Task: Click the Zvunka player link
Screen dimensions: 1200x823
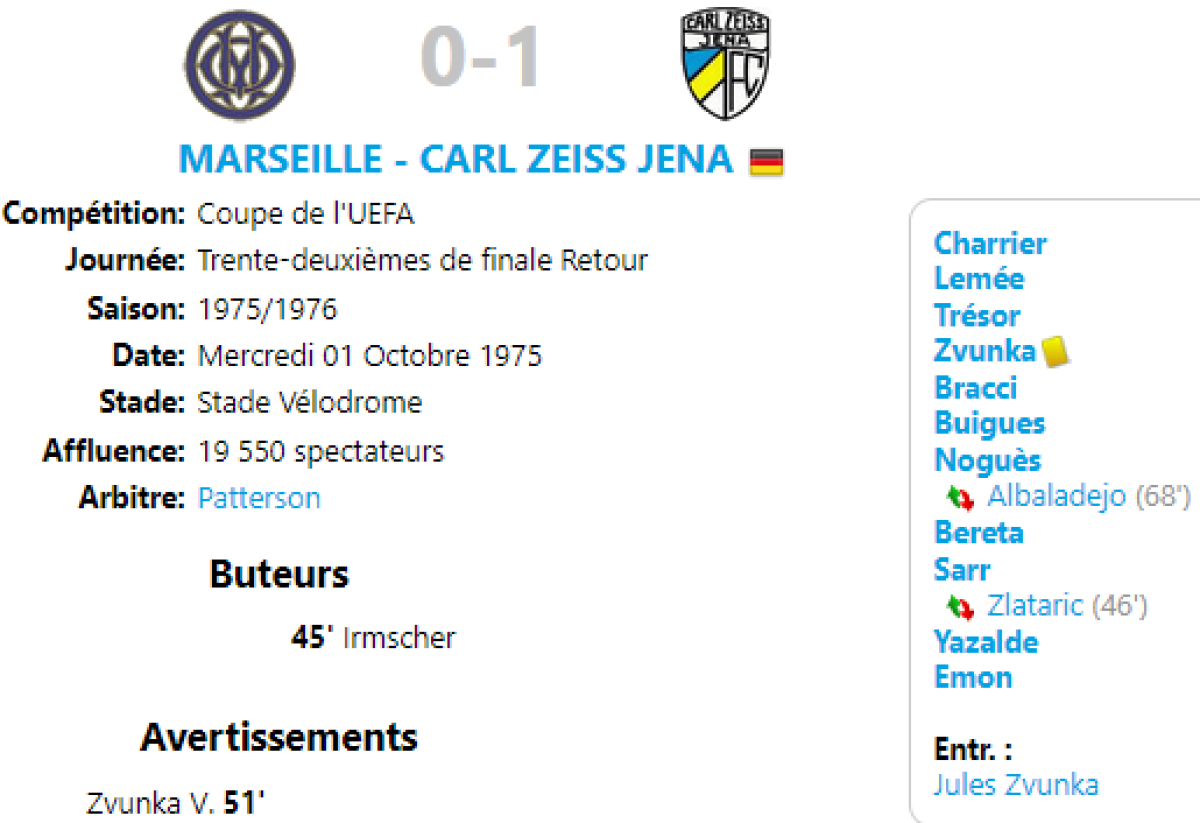Action: 984,351
